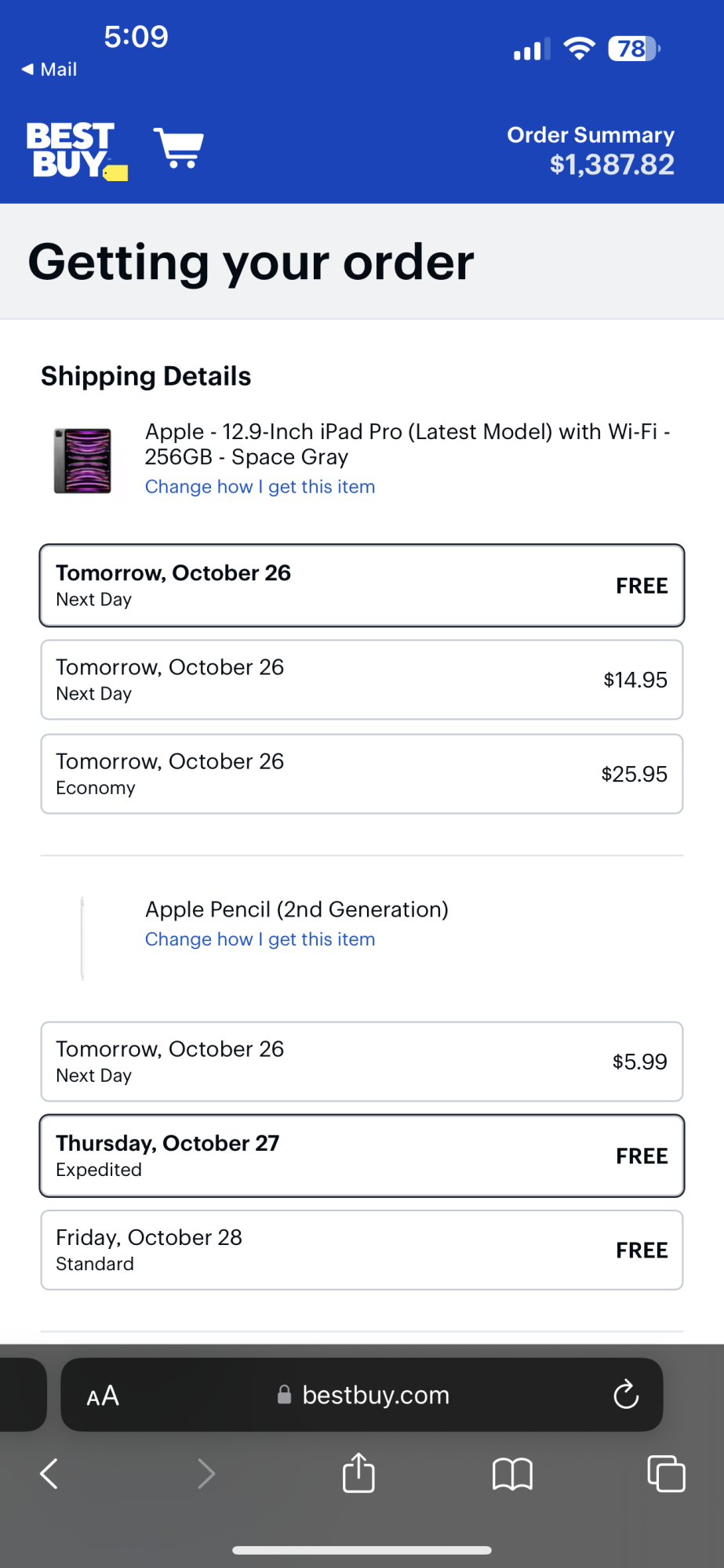Open Safari bookmarks book icon
This screenshot has width=724, height=1568.
(x=512, y=1474)
